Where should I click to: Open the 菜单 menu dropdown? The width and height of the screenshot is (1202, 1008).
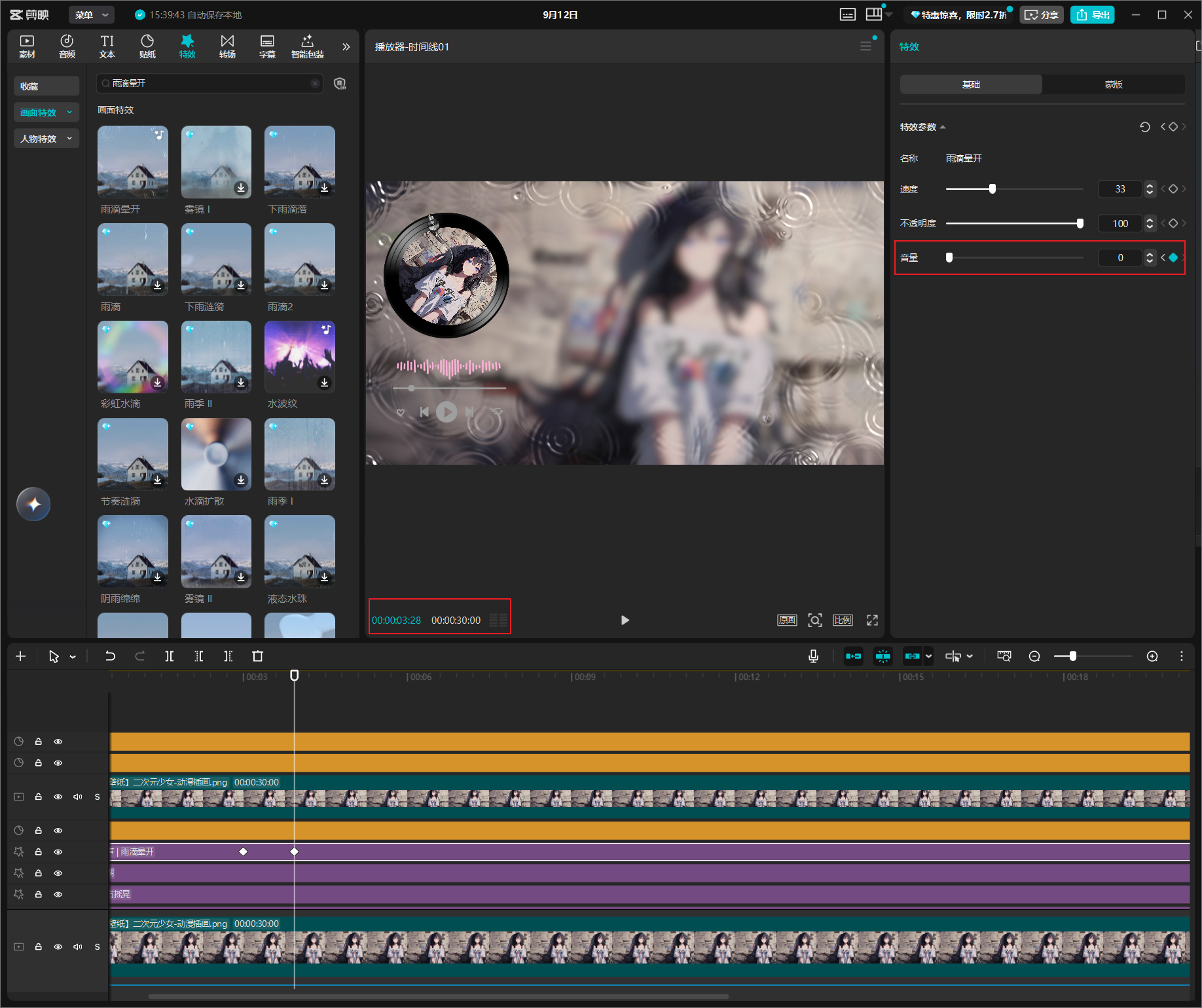[92, 15]
